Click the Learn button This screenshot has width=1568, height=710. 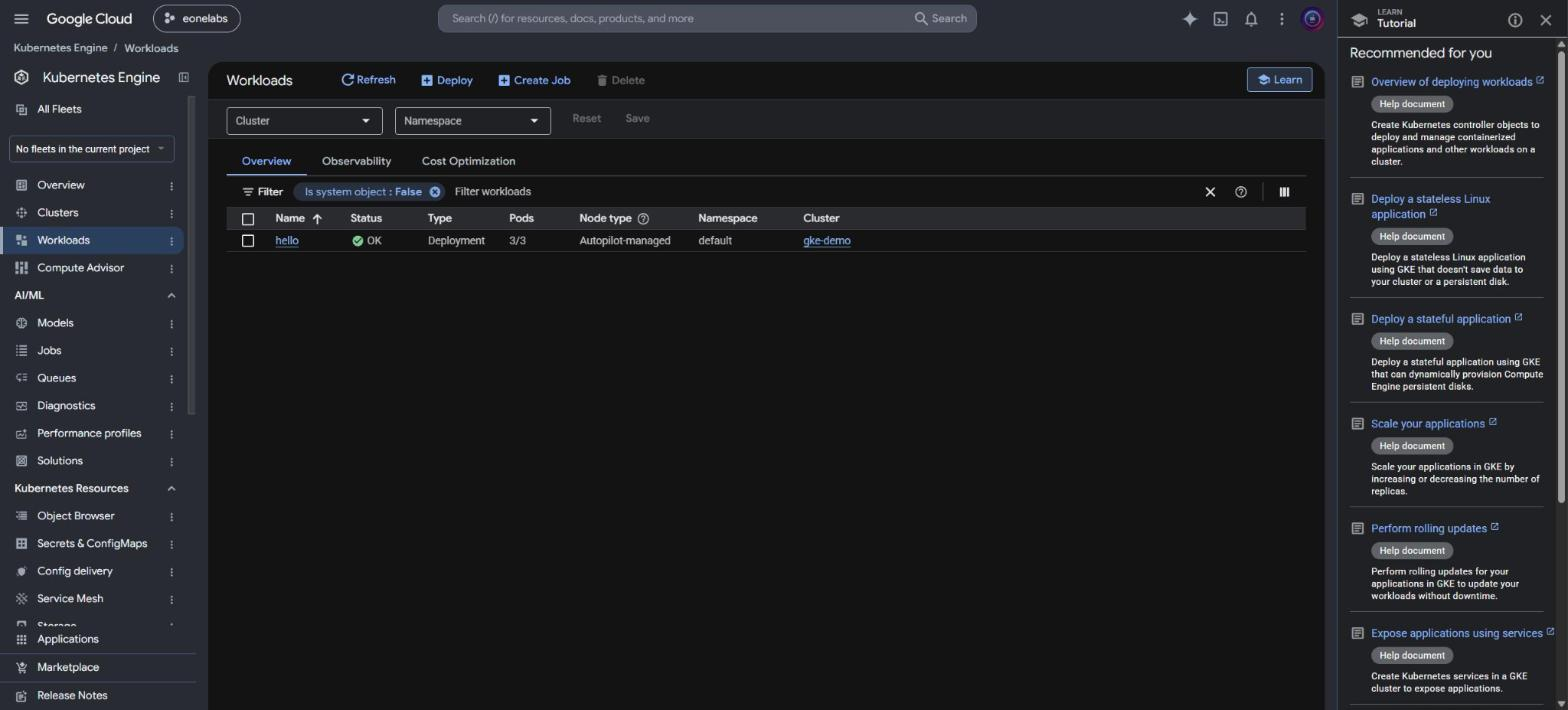click(1279, 80)
